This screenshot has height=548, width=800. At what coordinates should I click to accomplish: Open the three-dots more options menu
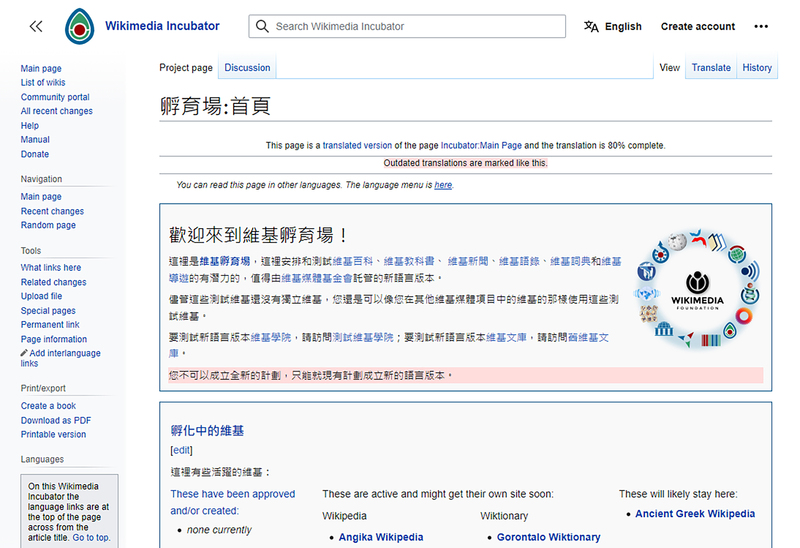(x=761, y=27)
